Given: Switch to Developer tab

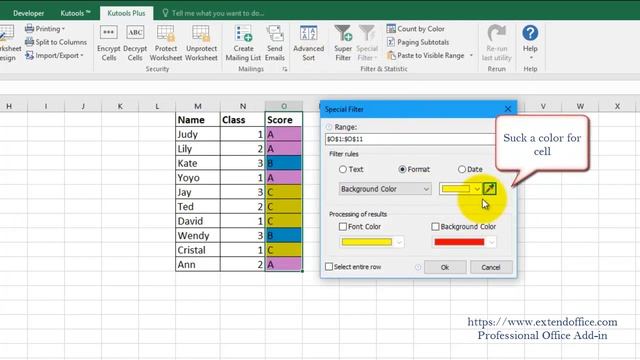Looking at the screenshot, I should [29, 13].
